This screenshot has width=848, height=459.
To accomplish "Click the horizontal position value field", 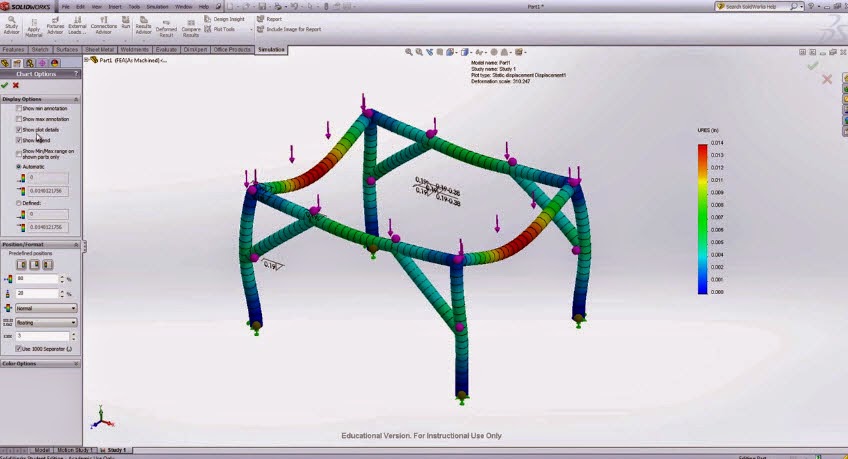I will pos(37,279).
